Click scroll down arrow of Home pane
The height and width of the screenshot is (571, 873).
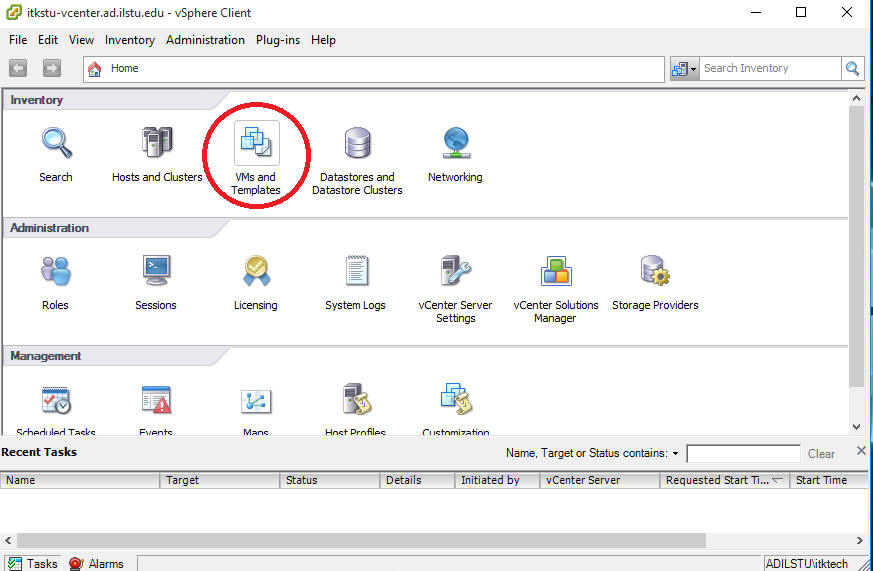856,427
